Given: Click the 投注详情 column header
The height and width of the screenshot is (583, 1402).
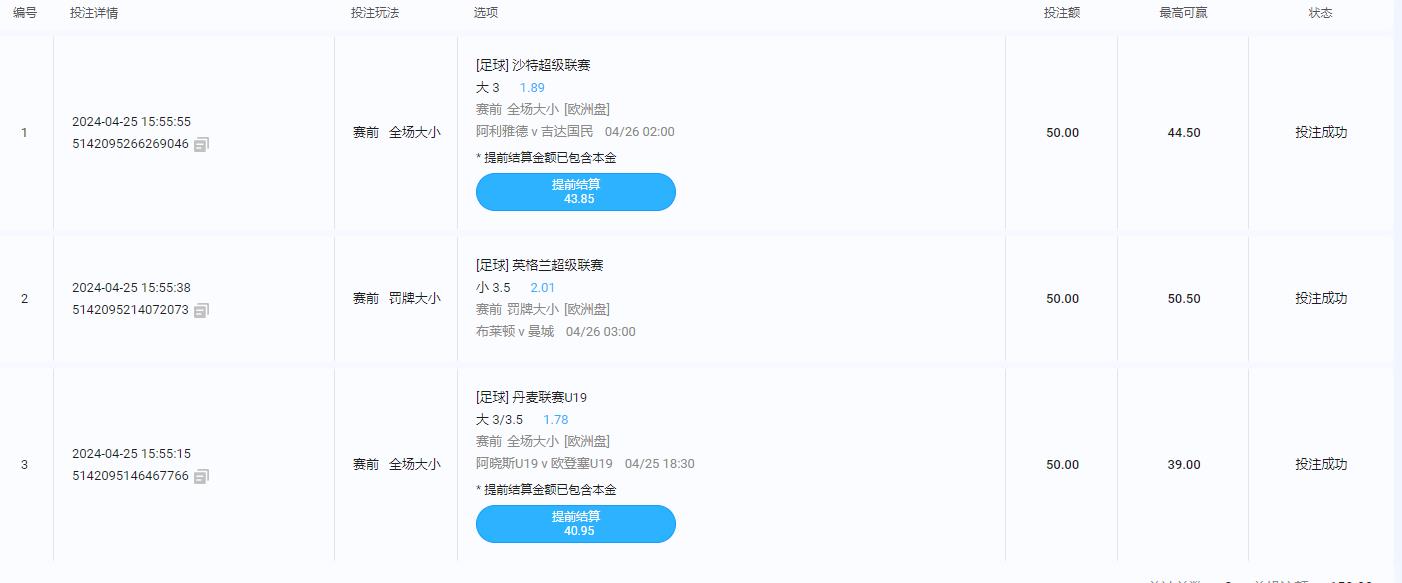Looking at the screenshot, I should click(94, 13).
